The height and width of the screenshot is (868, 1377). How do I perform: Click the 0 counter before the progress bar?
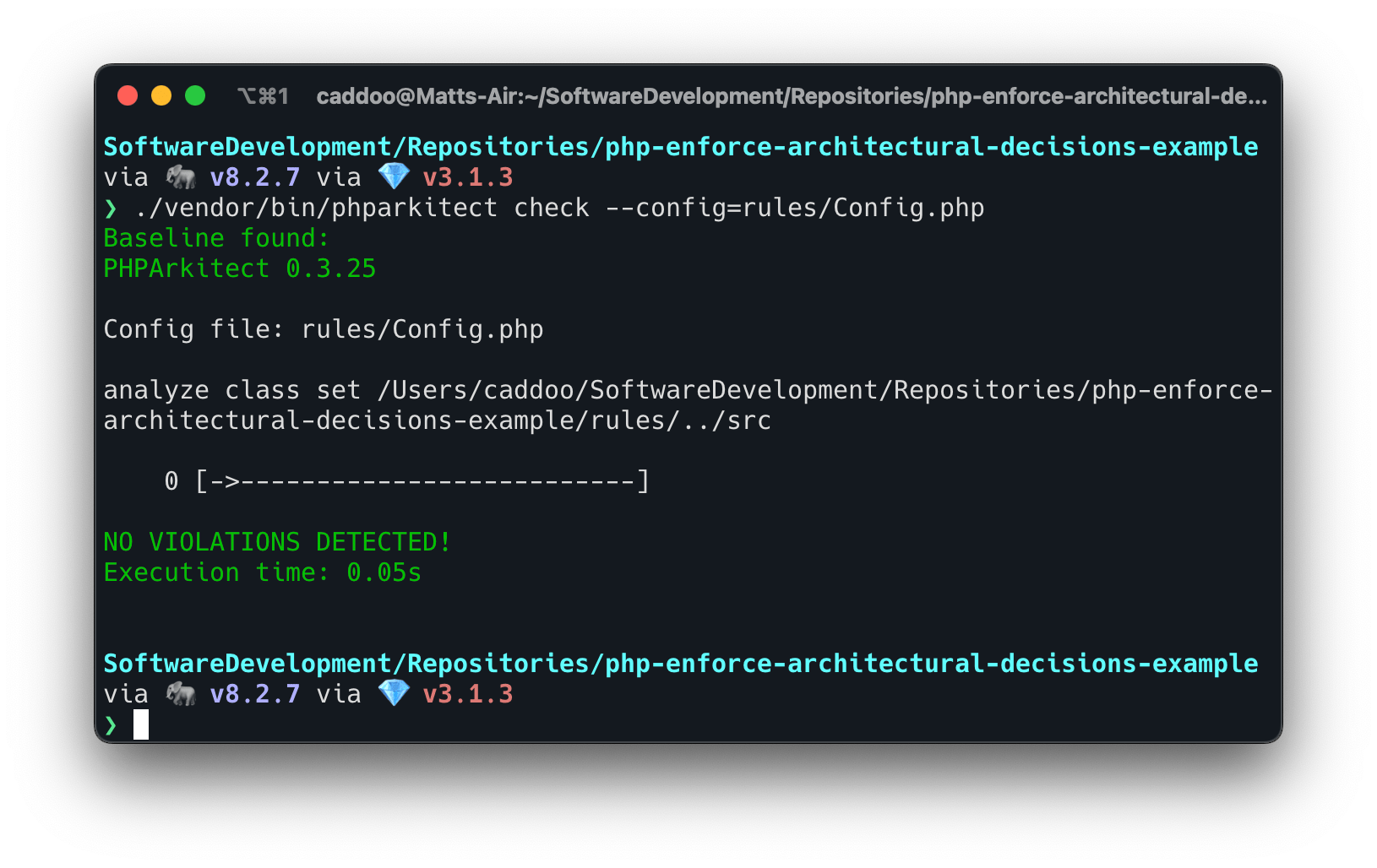coord(171,480)
